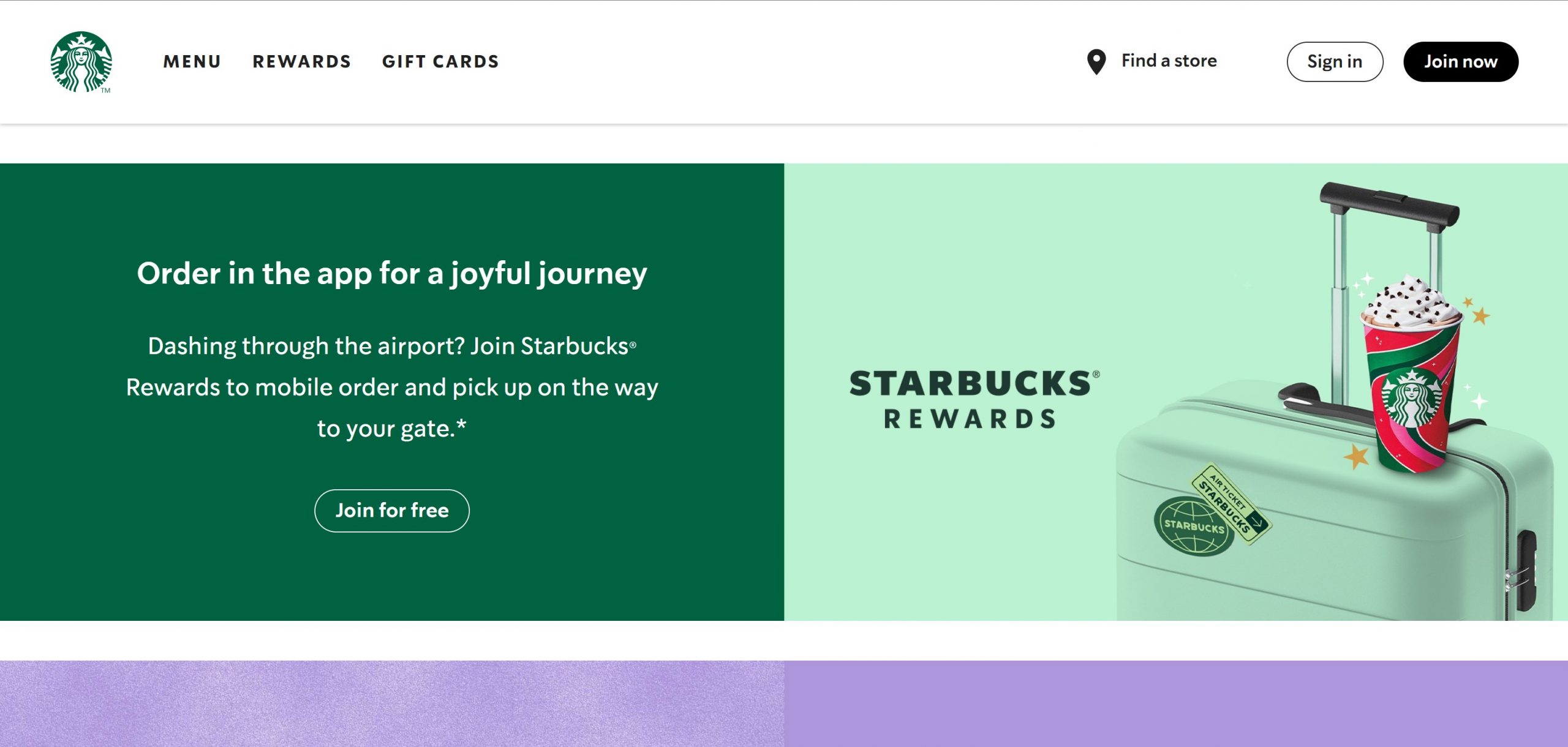Click the round Starbucks globe sticker

coord(1193,525)
